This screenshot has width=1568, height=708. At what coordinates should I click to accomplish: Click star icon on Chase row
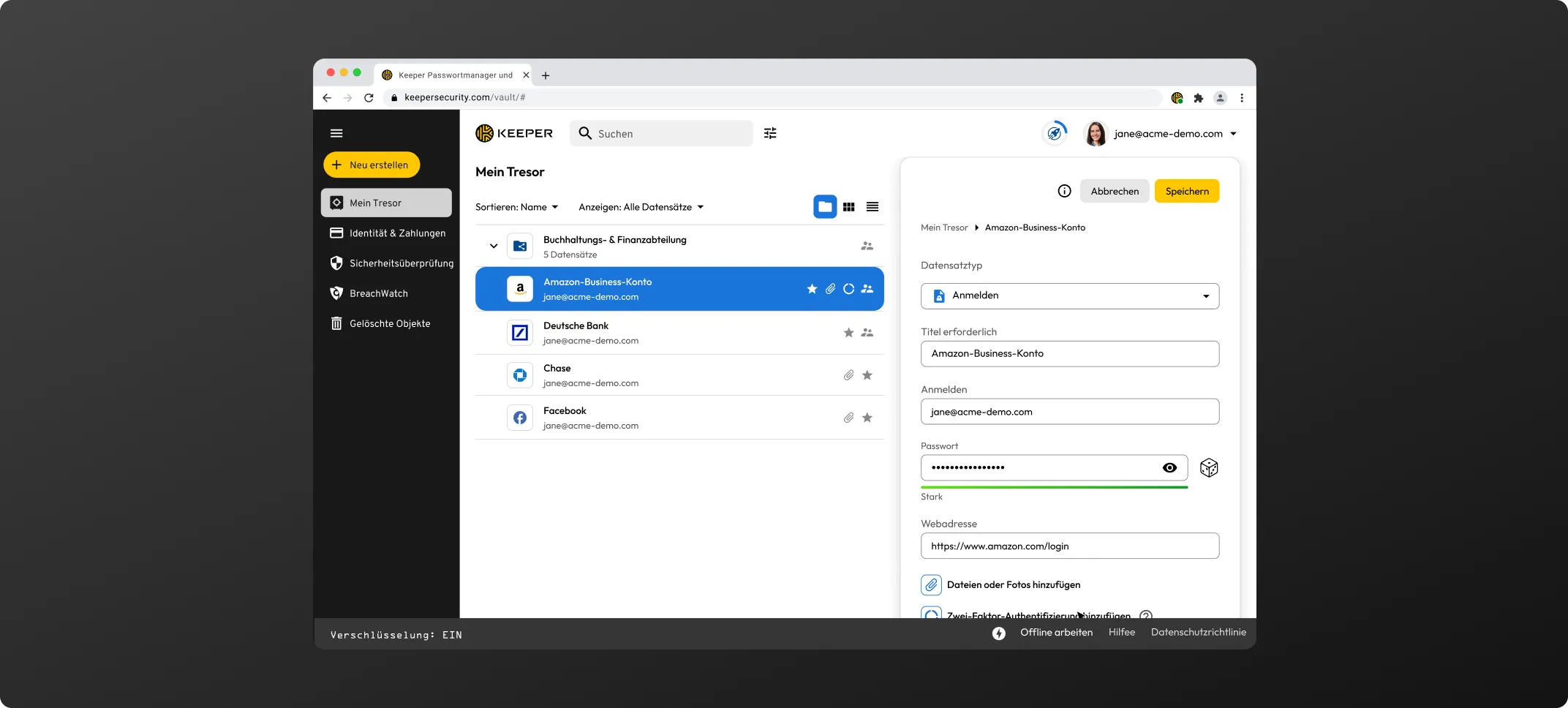tap(867, 375)
